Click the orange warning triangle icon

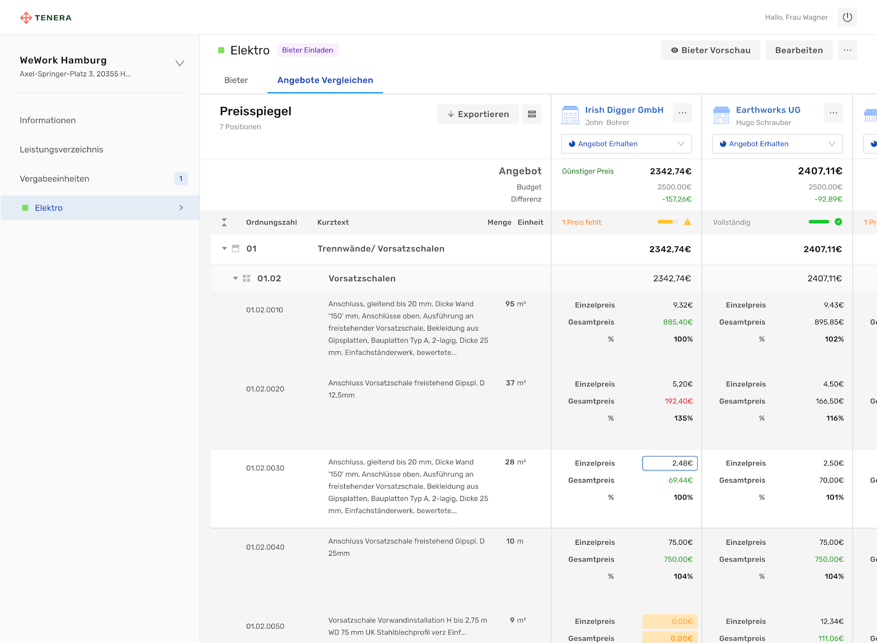(x=687, y=222)
